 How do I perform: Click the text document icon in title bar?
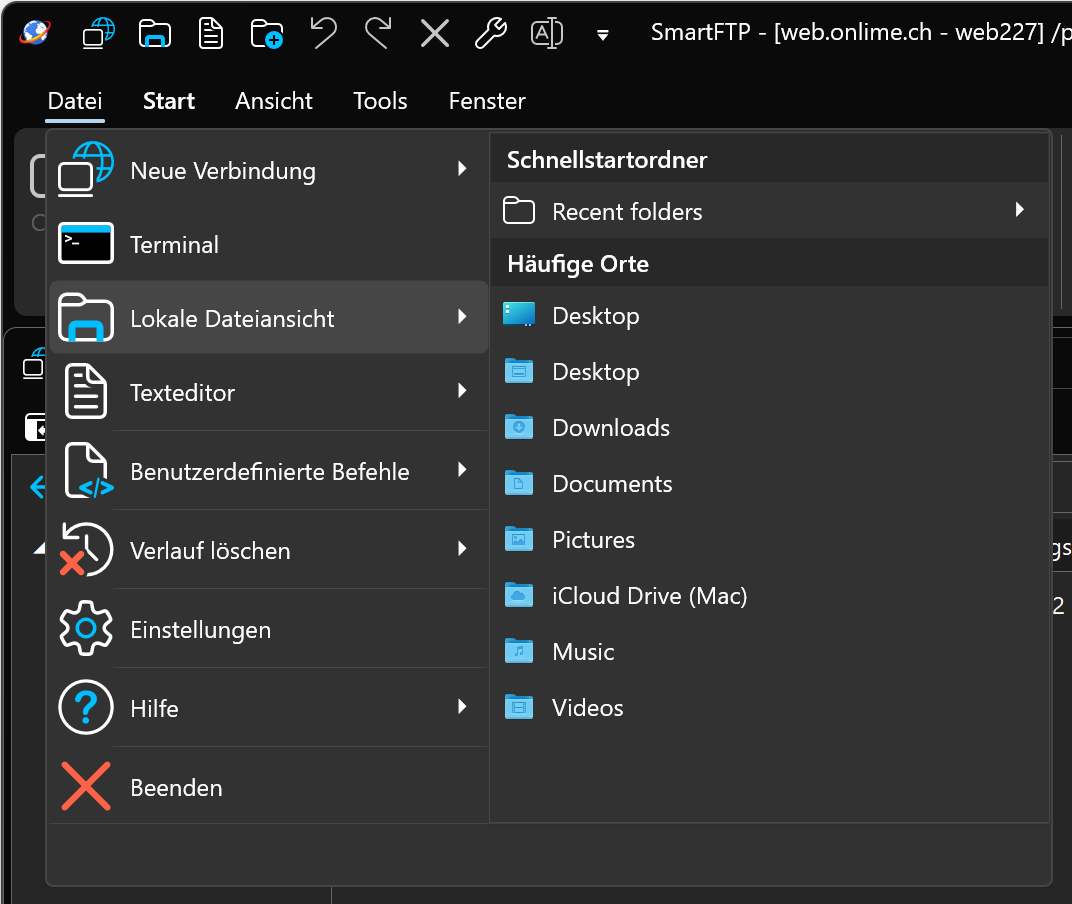coord(211,33)
